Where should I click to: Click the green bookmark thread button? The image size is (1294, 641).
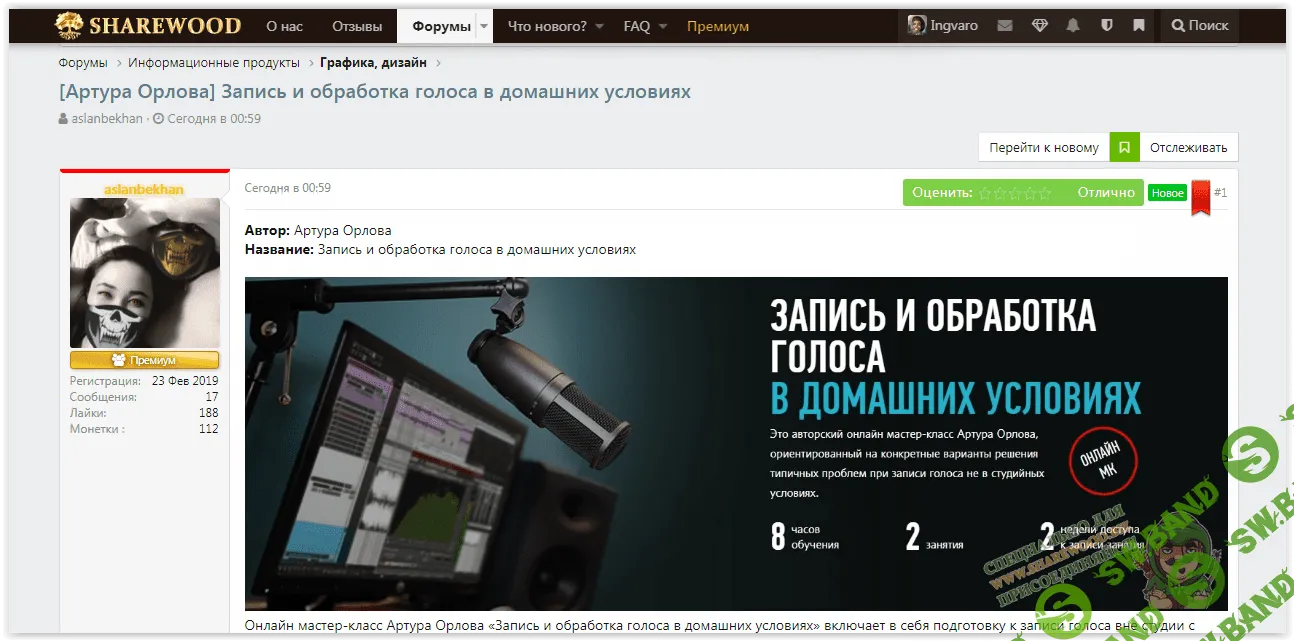(1124, 147)
